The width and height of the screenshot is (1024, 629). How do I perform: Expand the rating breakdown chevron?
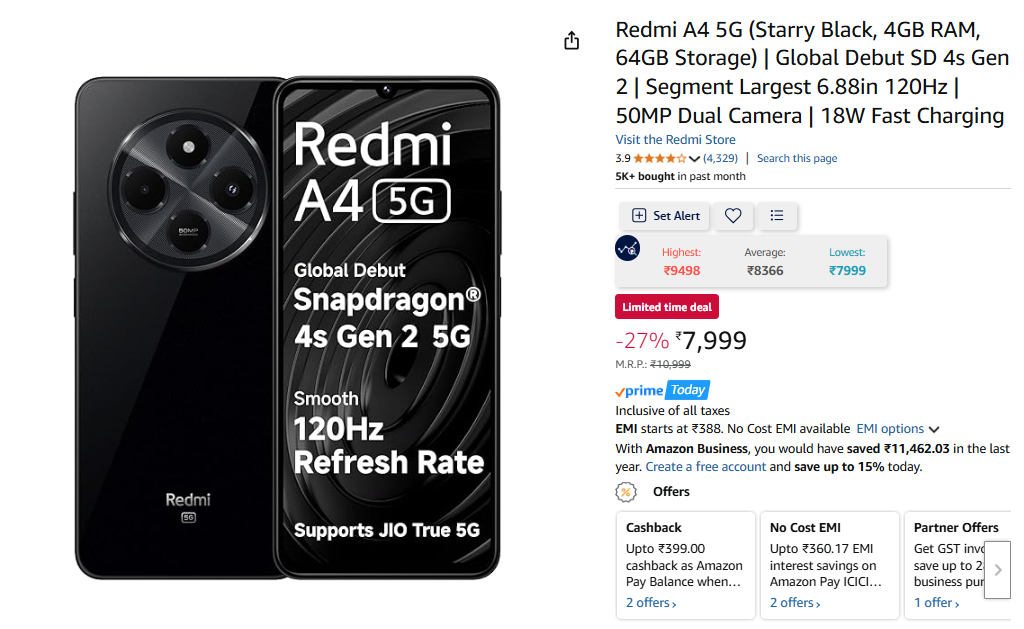694,159
